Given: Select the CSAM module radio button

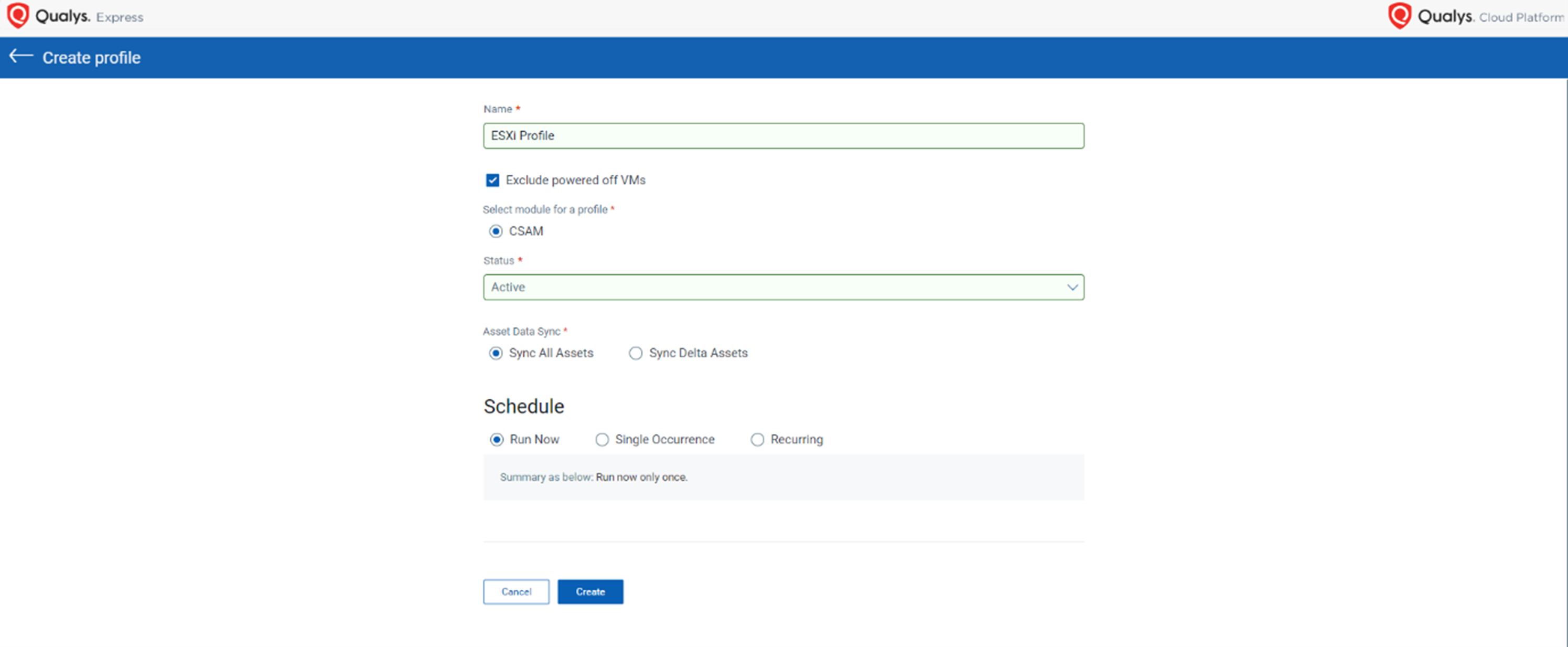Looking at the screenshot, I should click(496, 231).
